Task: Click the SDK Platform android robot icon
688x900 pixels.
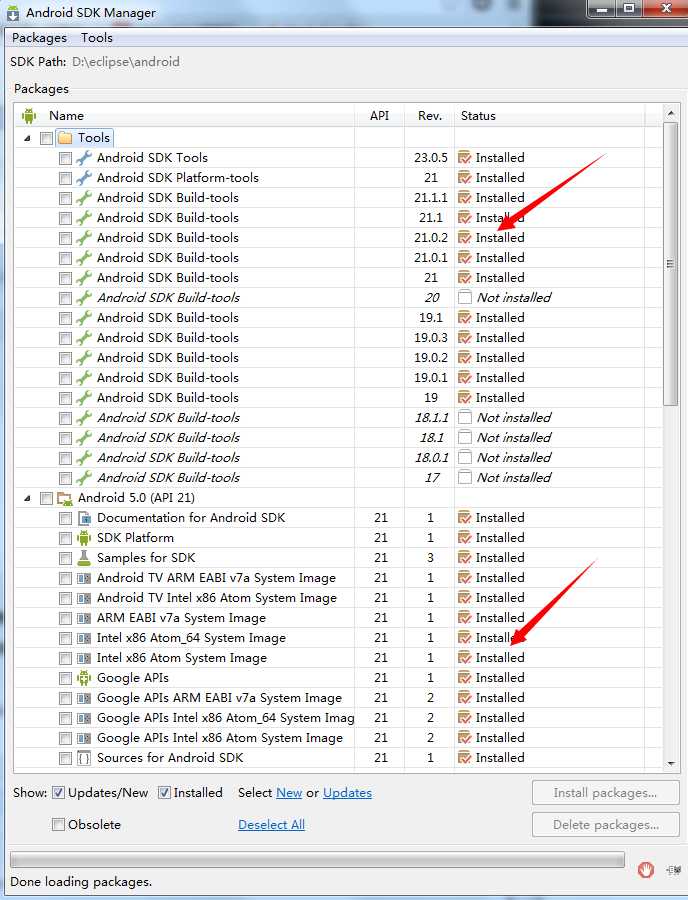Action: point(84,538)
